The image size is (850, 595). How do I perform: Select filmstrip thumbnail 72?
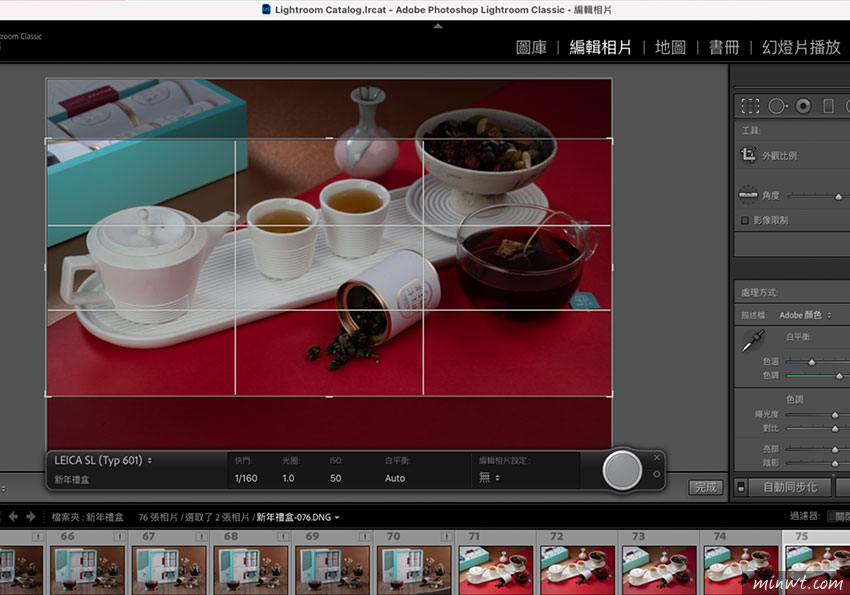pyautogui.click(x=578, y=570)
